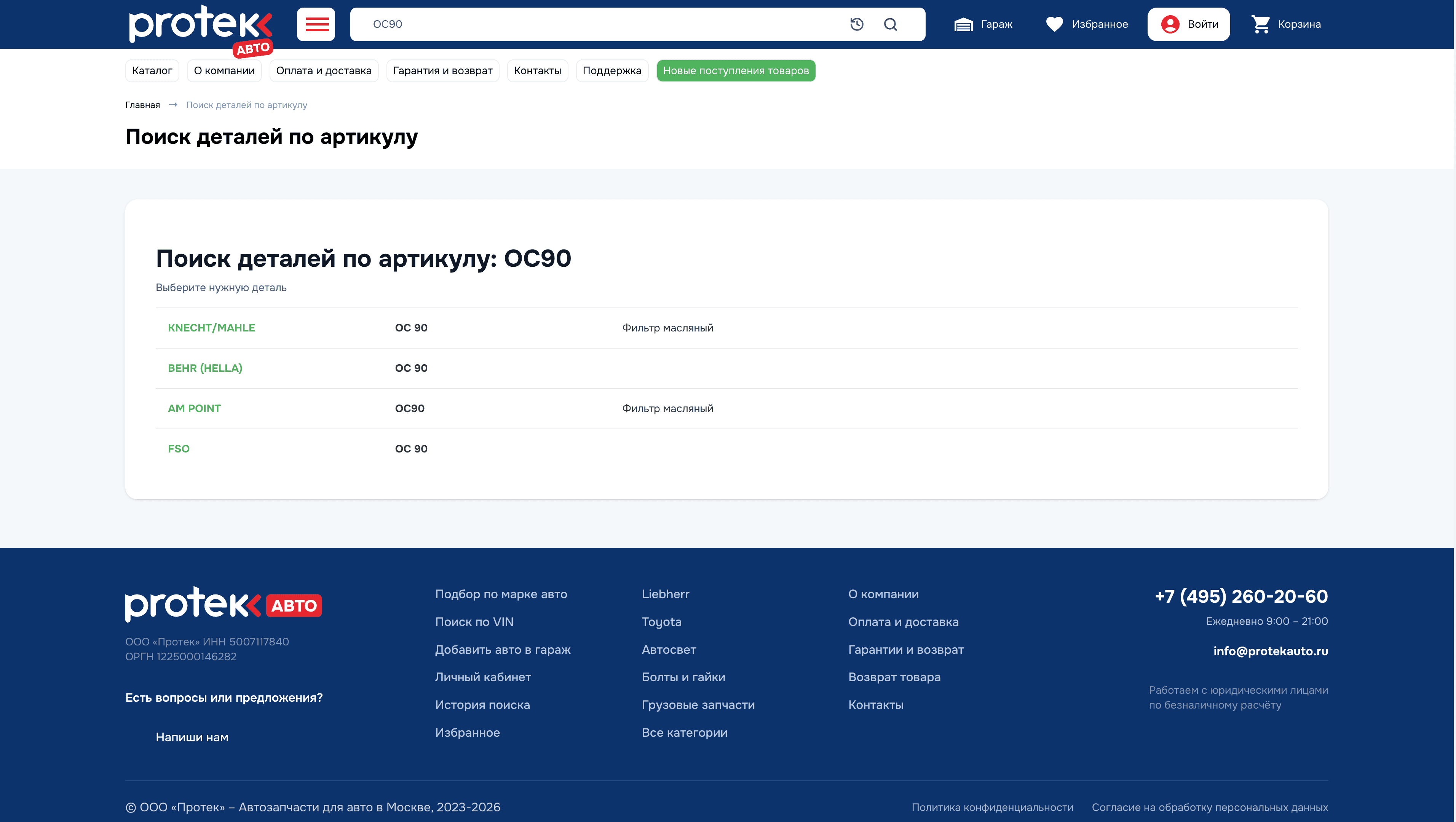1456x822 pixels.
Task: Open footer link Возврат товара
Action: tap(894, 677)
